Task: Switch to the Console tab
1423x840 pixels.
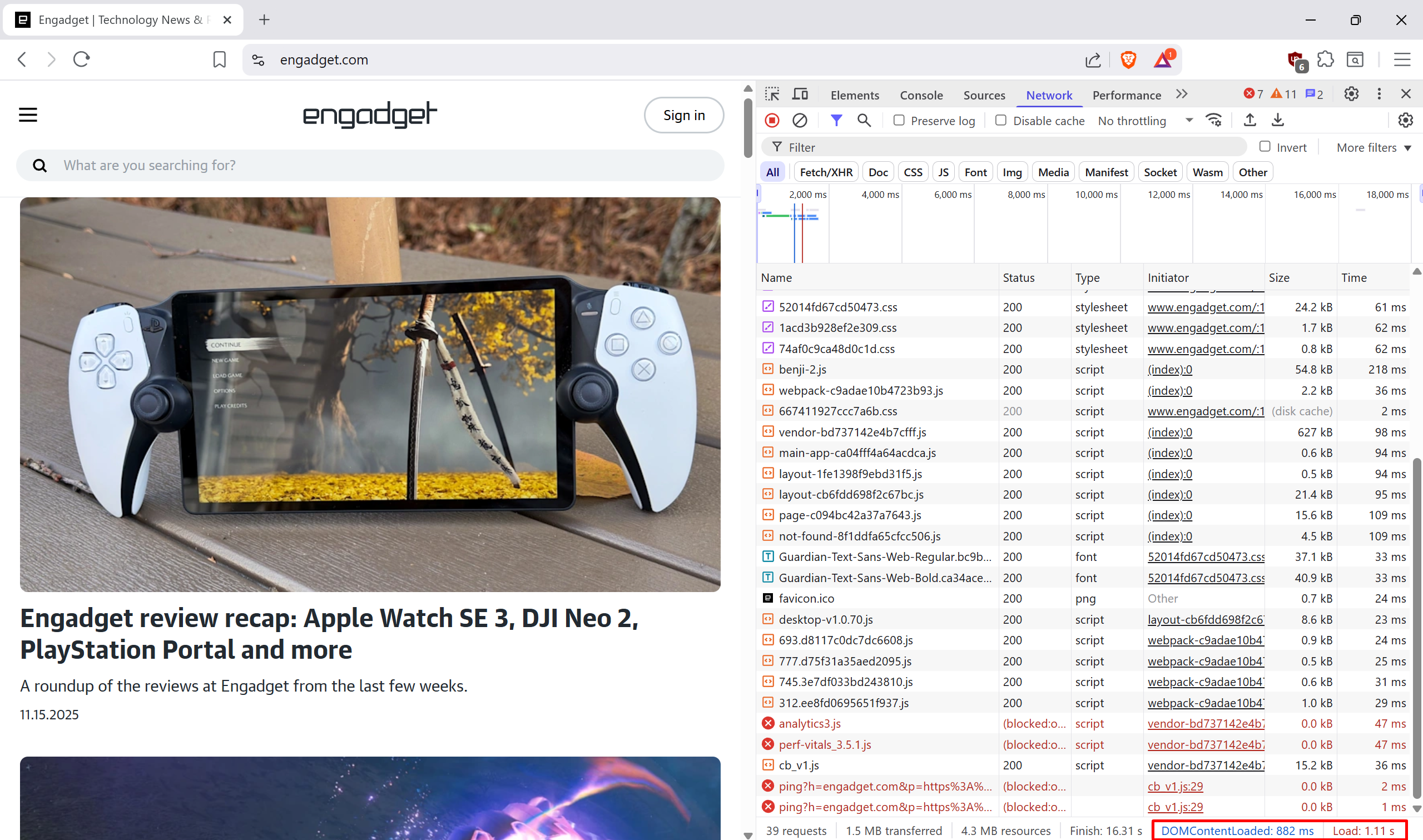Action: point(921,95)
